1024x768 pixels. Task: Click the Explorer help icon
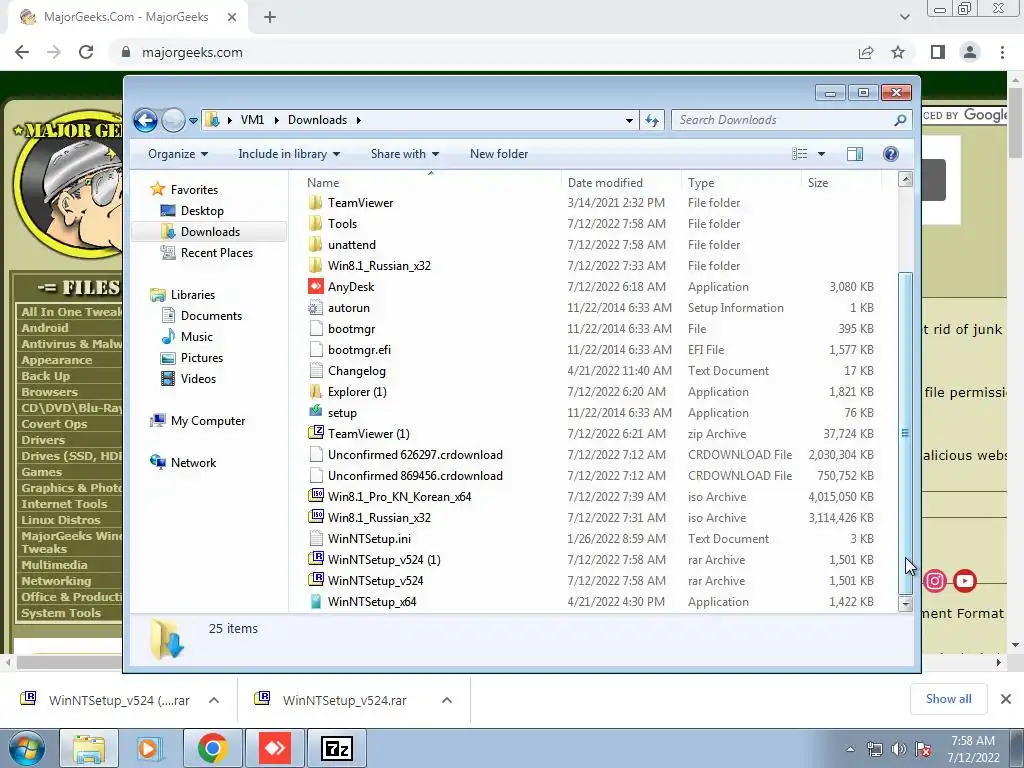coord(891,154)
